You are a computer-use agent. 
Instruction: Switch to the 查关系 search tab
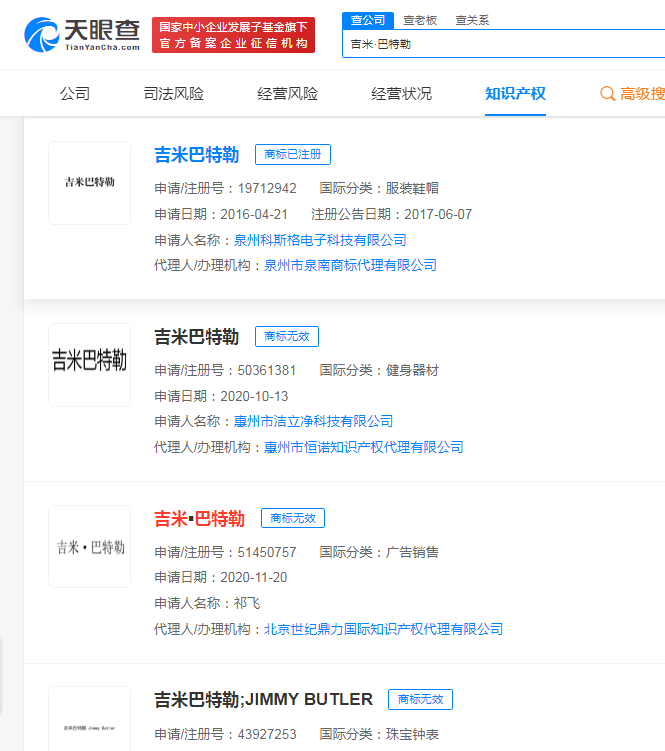pyautogui.click(x=472, y=20)
